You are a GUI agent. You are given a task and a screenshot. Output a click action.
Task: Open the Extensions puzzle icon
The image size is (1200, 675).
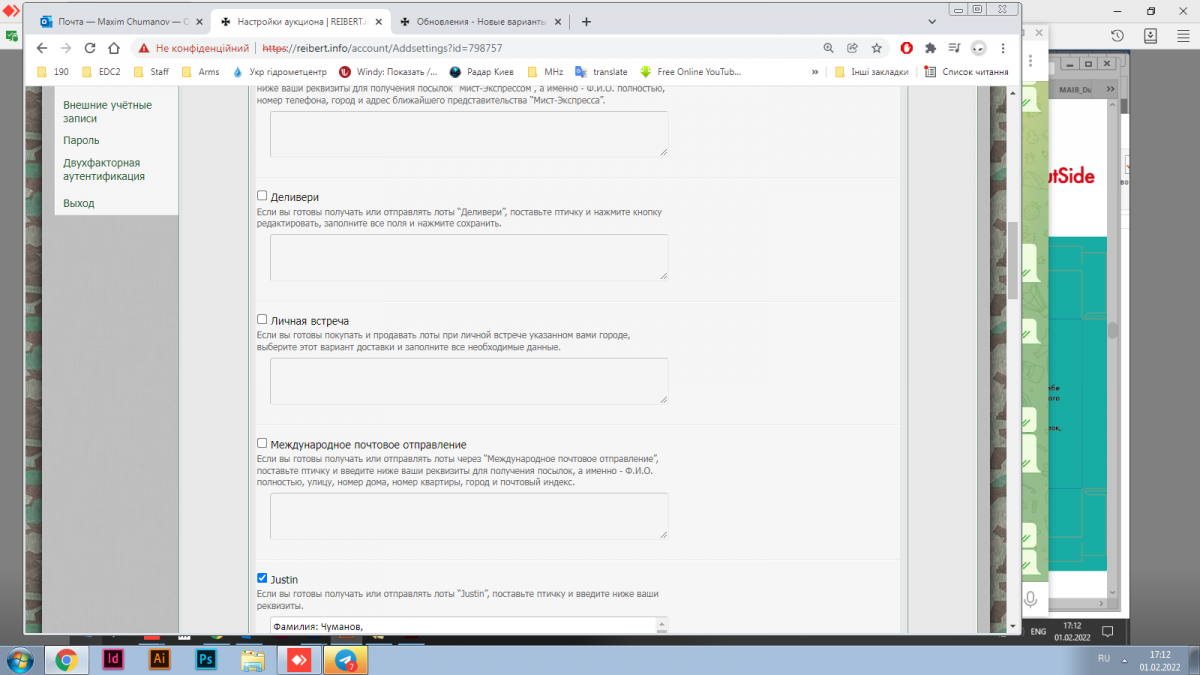(x=931, y=47)
